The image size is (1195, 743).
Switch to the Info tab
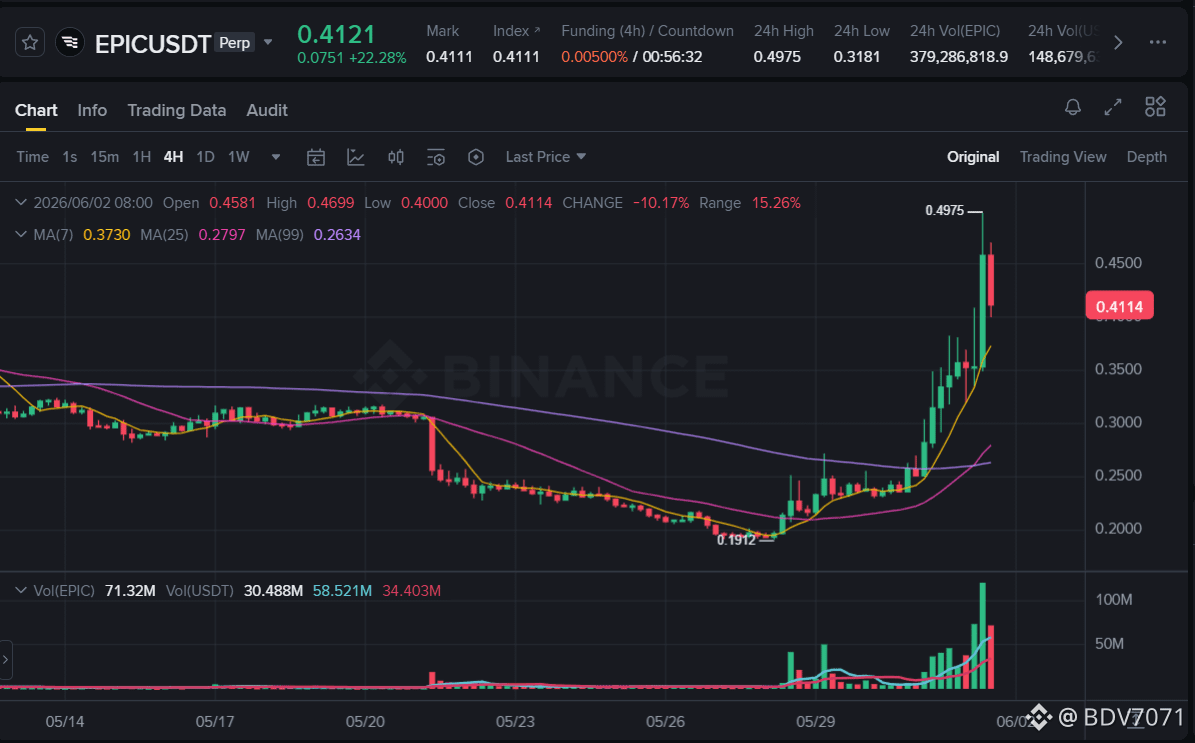[x=92, y=110]
